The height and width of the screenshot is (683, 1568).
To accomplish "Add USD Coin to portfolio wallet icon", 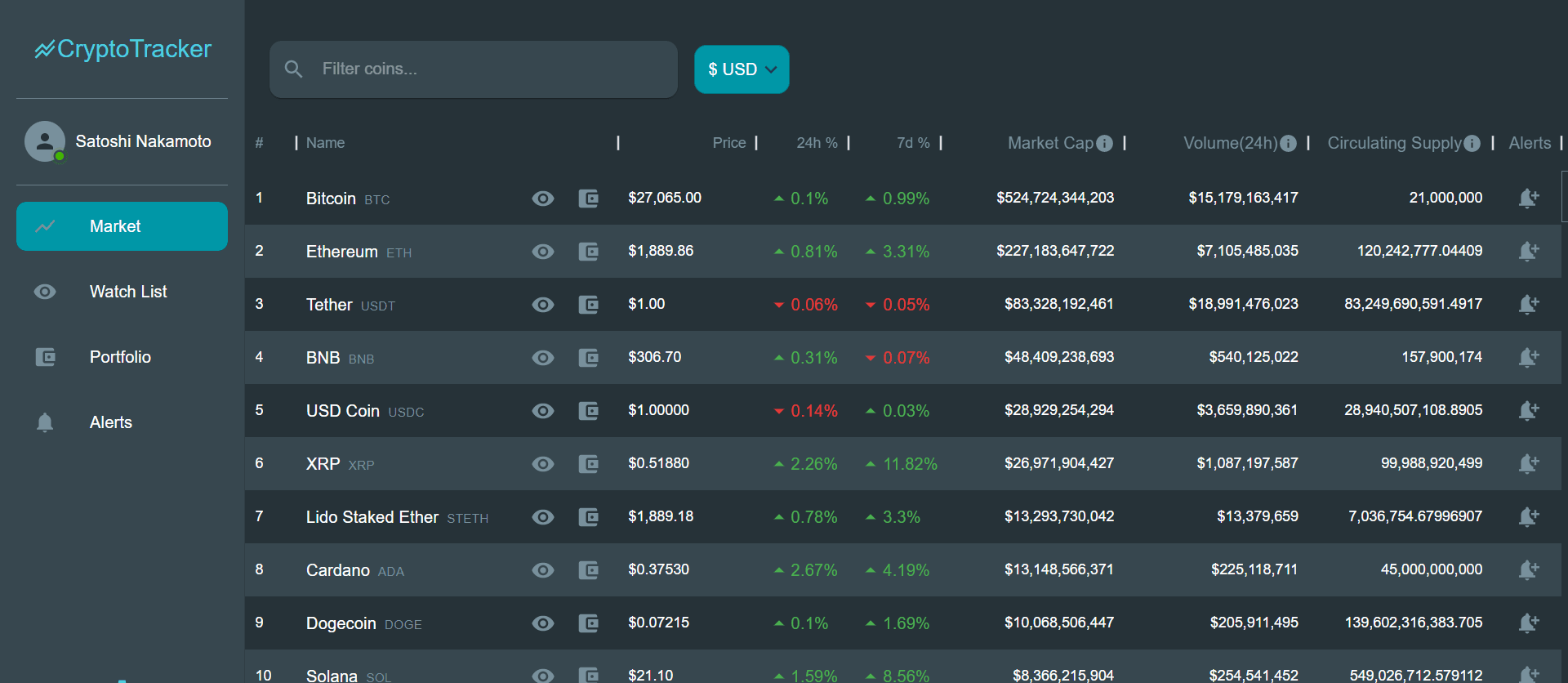I will [x=588, y=411].
